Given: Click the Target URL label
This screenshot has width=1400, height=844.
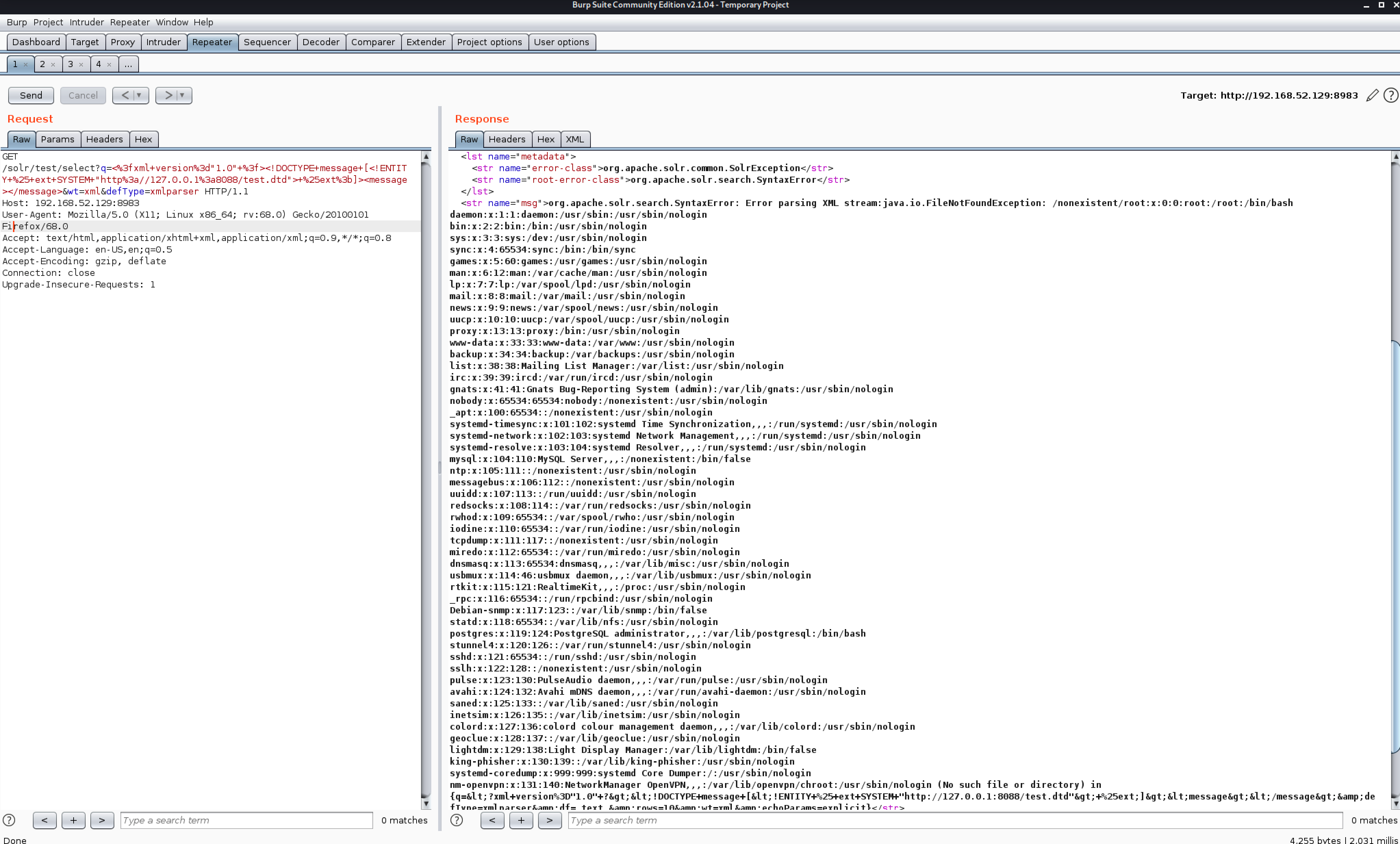Looking at the screenshot, I should point(1269,95).
